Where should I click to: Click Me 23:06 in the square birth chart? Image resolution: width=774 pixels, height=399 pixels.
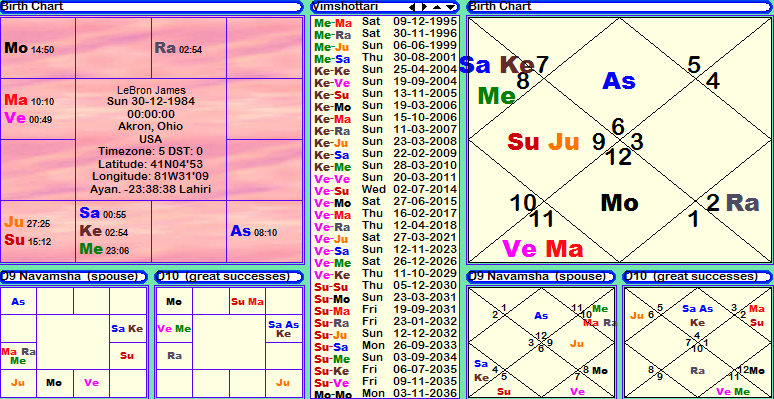(104, 249)
